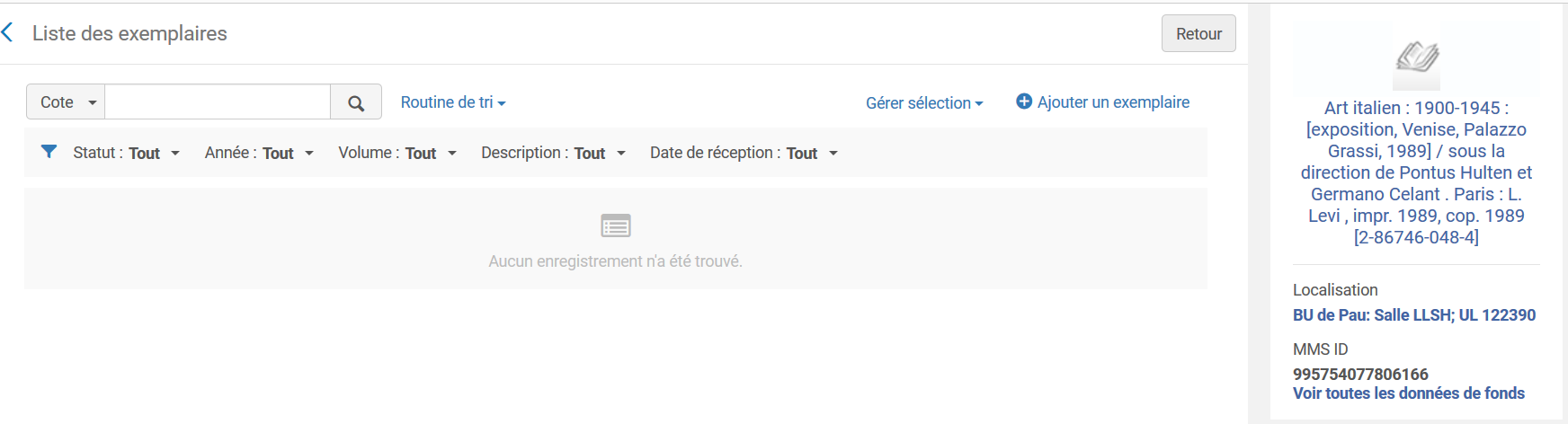This screenshot has height=424, width=1568.
Task: Click the blue filter funnel icon
Action: pos(49,152)
